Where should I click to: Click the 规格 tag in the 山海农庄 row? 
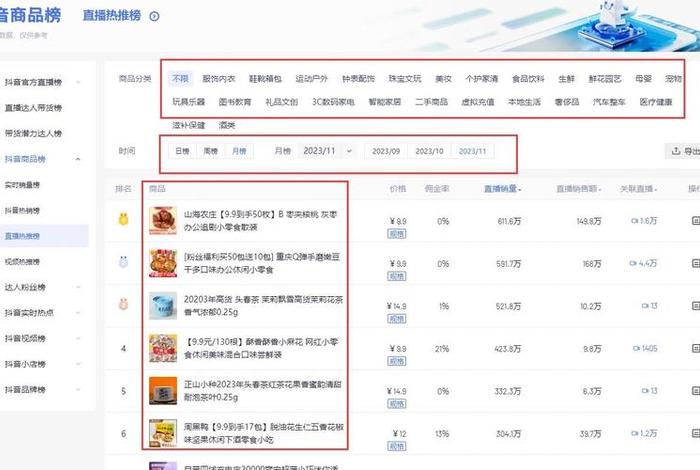(x=396, y=233)
